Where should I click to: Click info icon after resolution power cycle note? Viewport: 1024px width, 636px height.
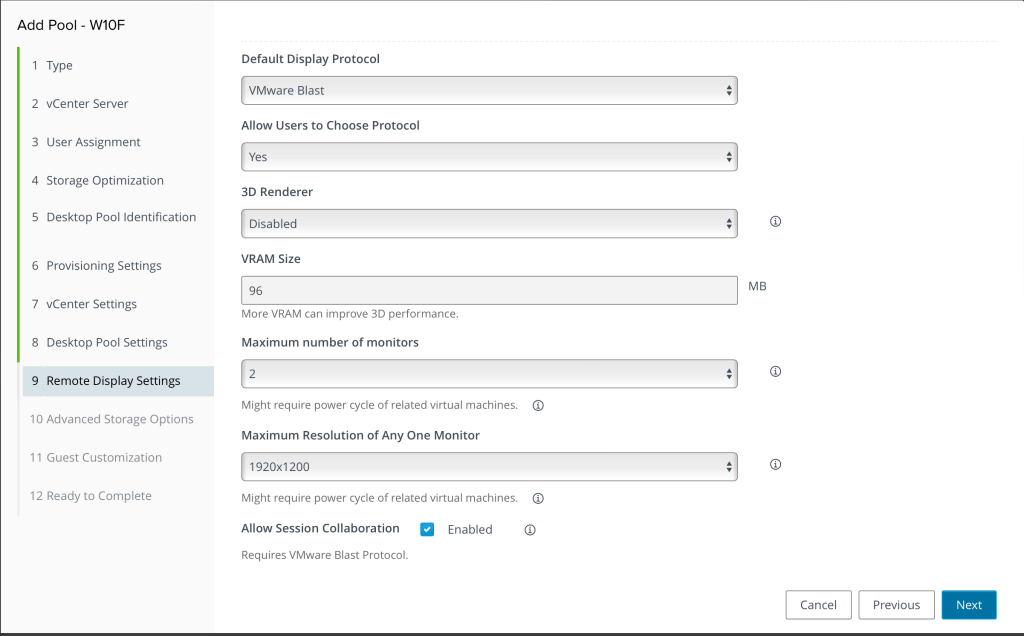pos(538,498)
